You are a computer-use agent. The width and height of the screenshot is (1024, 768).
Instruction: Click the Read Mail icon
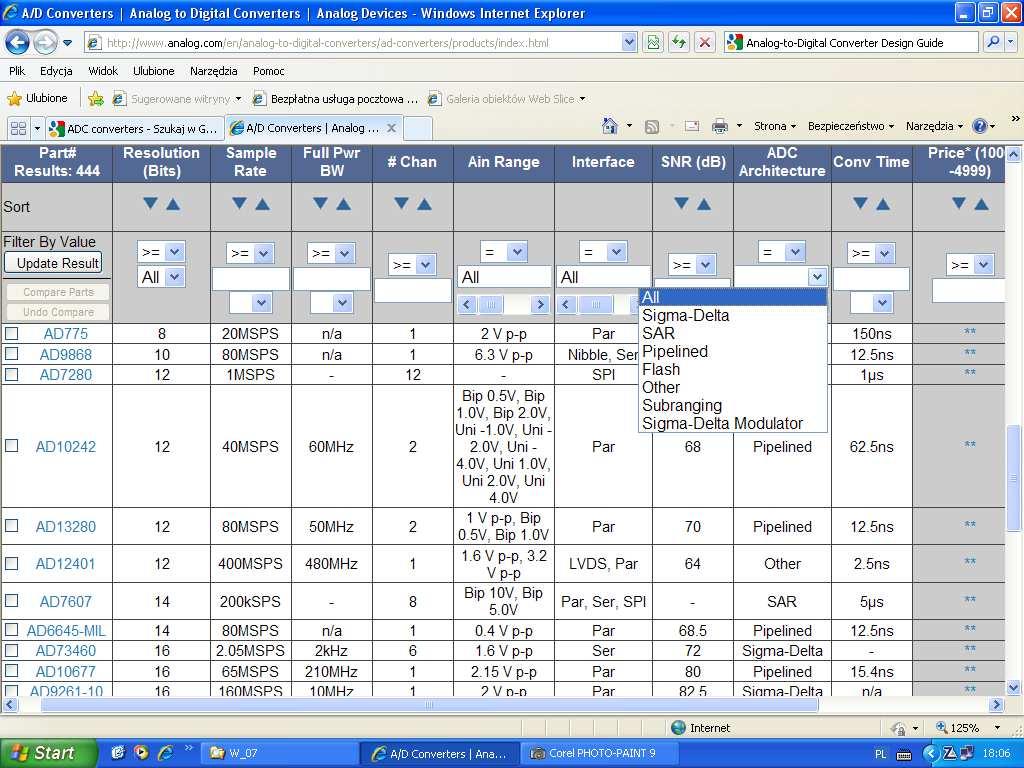tap(692, 127)
